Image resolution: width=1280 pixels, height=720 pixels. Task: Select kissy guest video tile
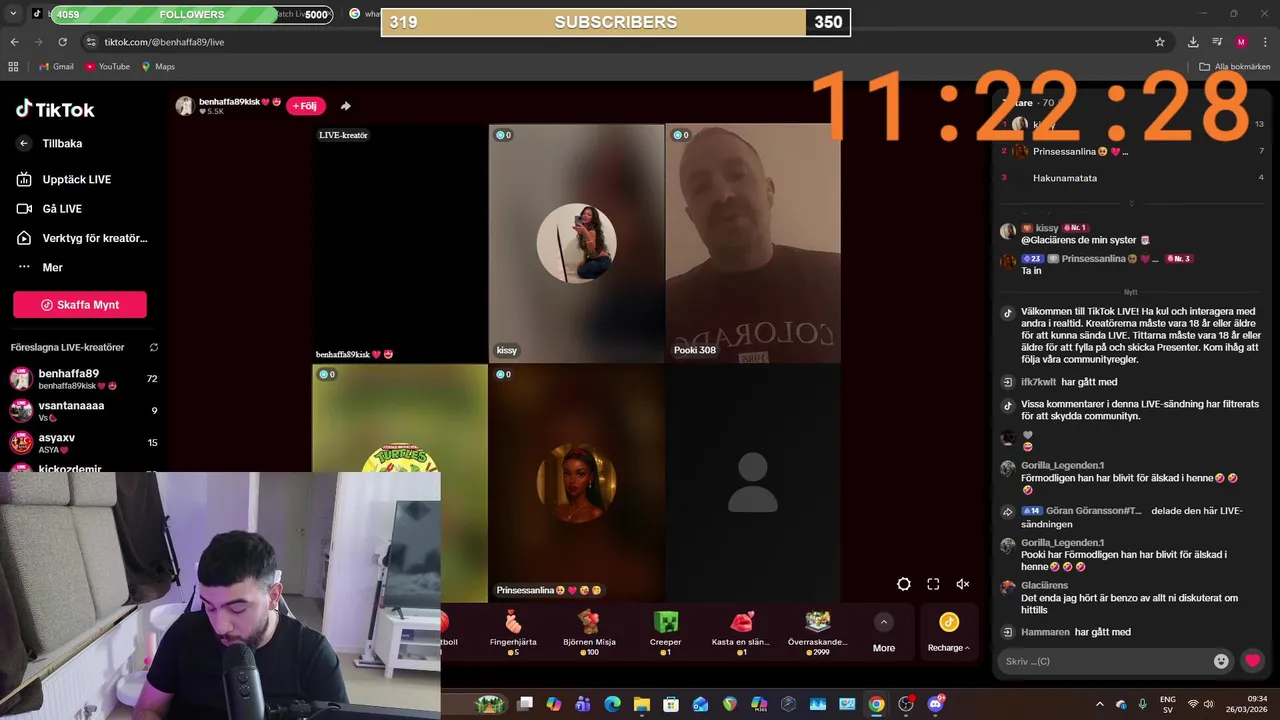pyautogui.click(x=576, y=243)
